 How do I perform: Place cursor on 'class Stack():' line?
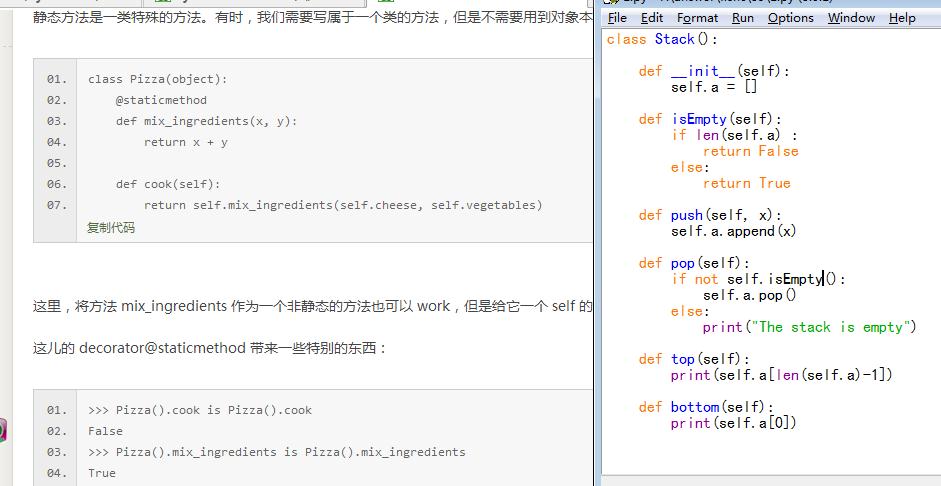(662, 39)
